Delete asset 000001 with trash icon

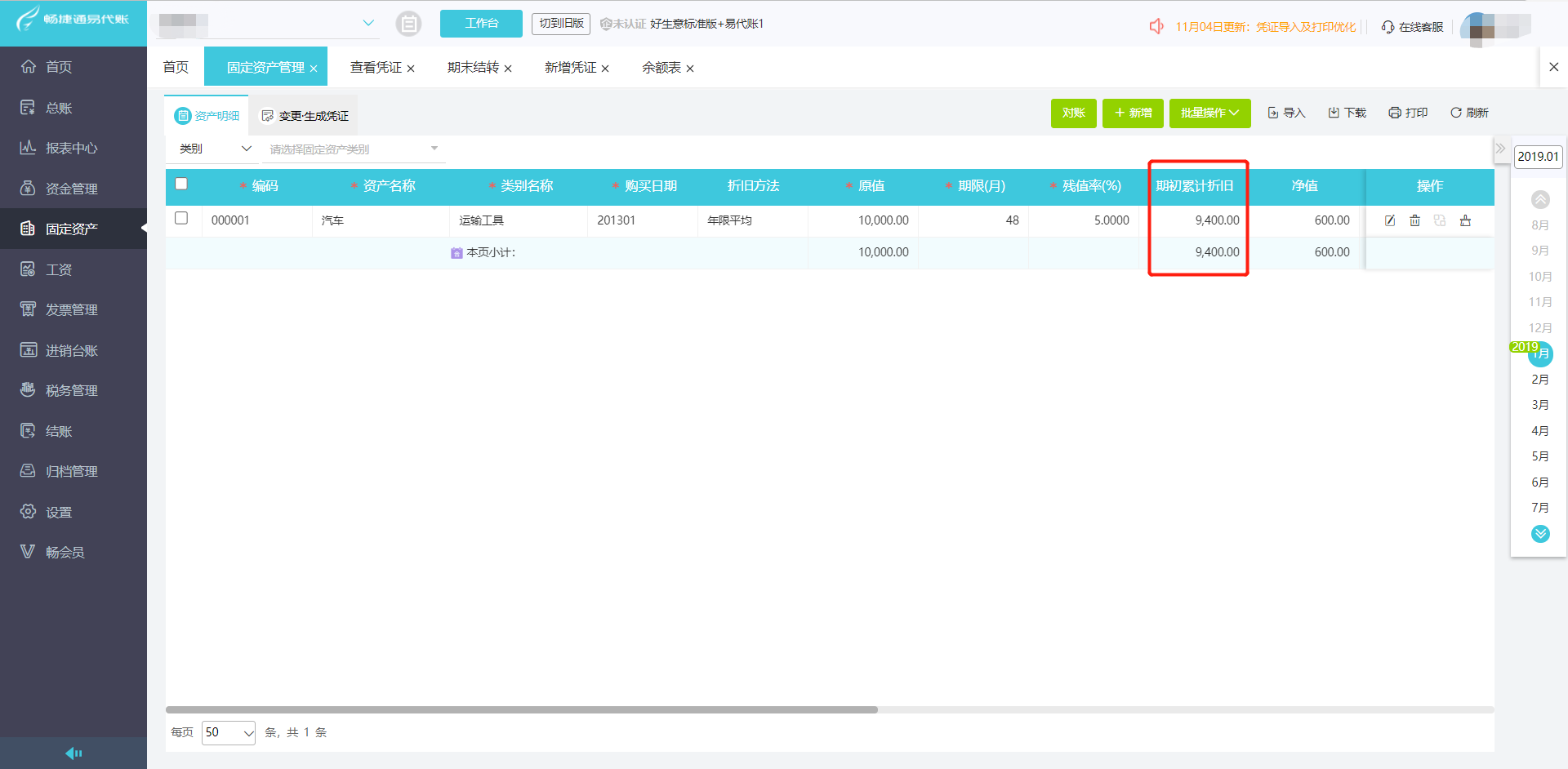click(1415, 220)
